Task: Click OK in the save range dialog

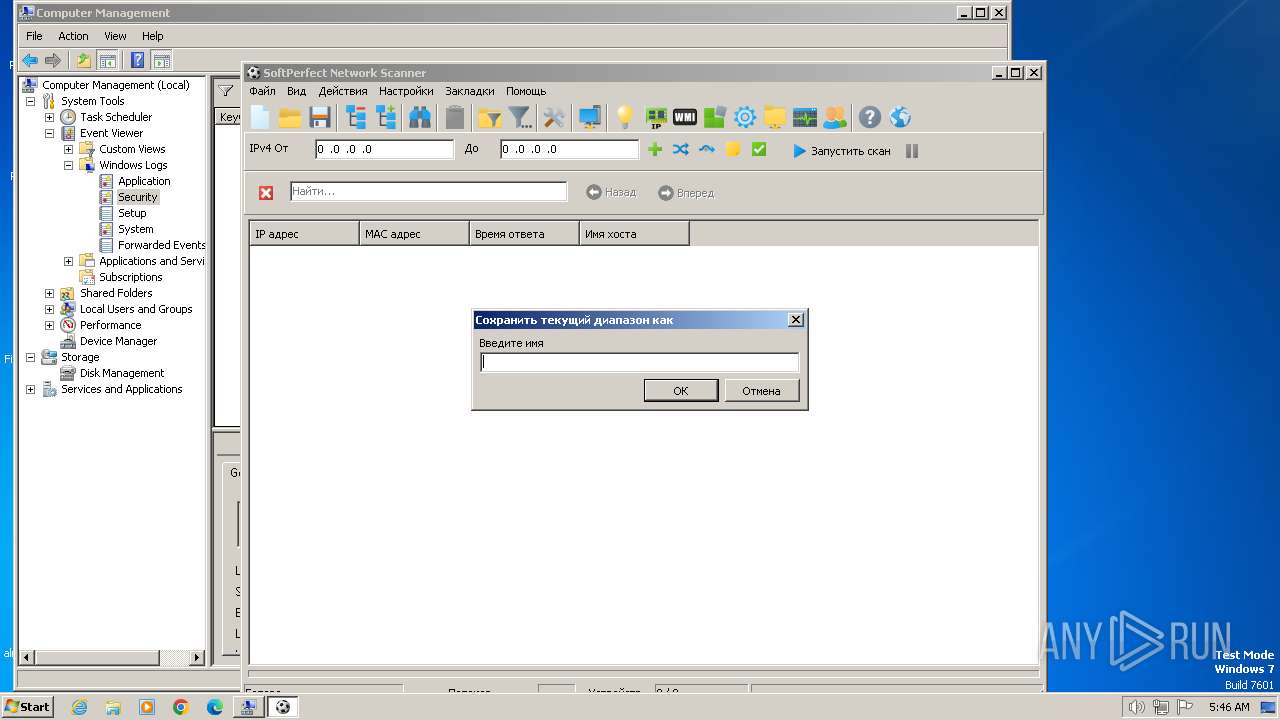Action: point(681,391)
